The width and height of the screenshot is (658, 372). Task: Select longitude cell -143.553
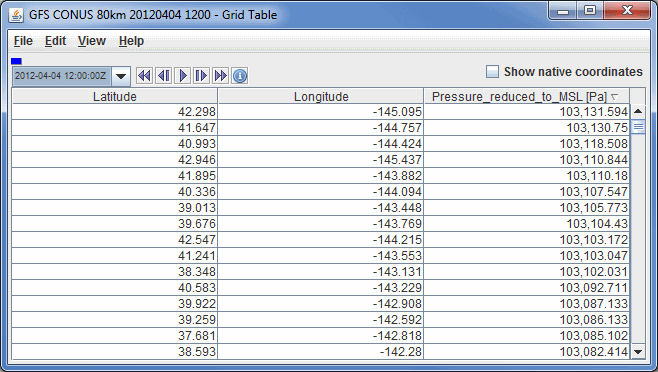321,255
